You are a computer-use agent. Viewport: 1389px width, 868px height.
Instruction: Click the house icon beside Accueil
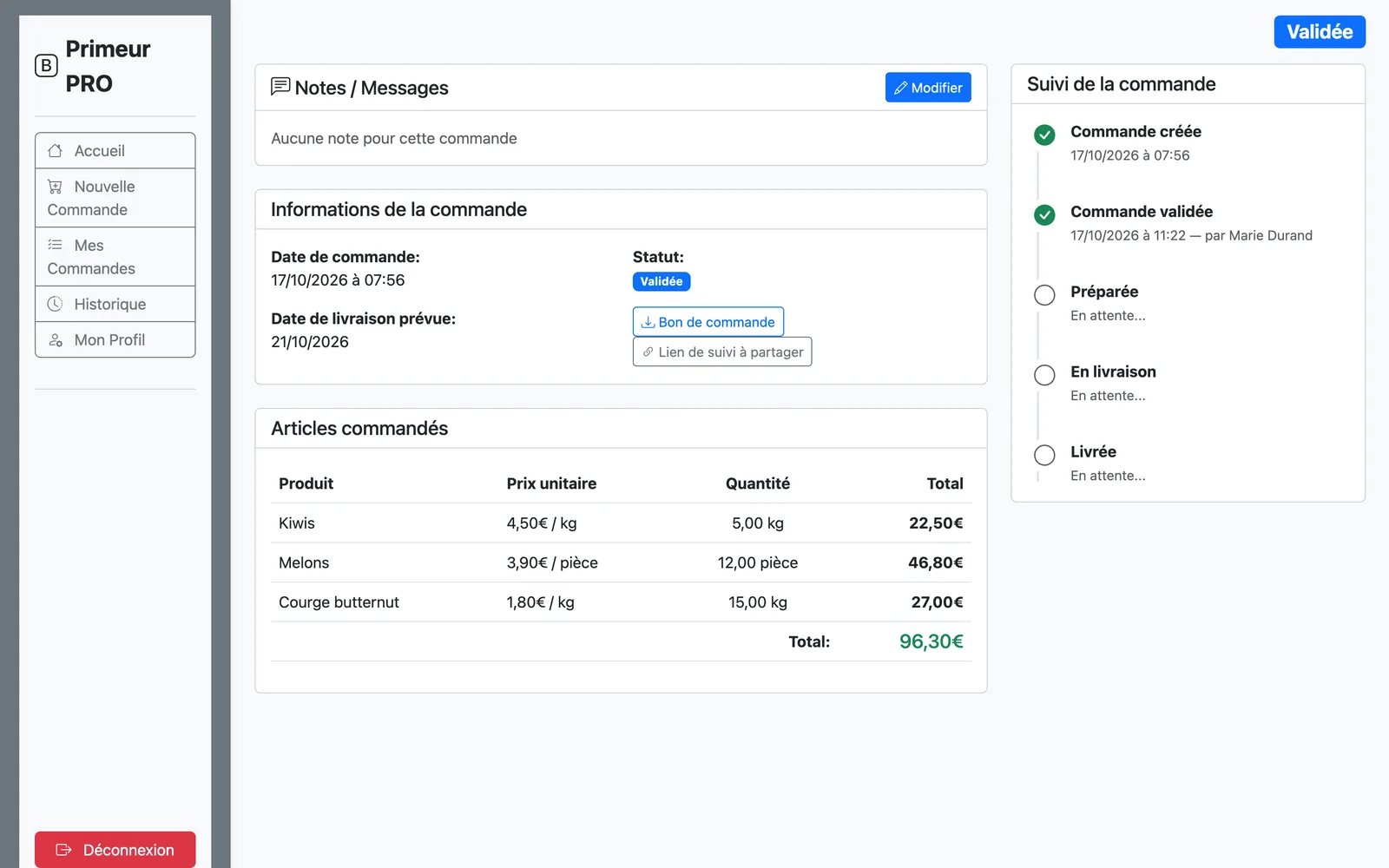pos(56,151)
